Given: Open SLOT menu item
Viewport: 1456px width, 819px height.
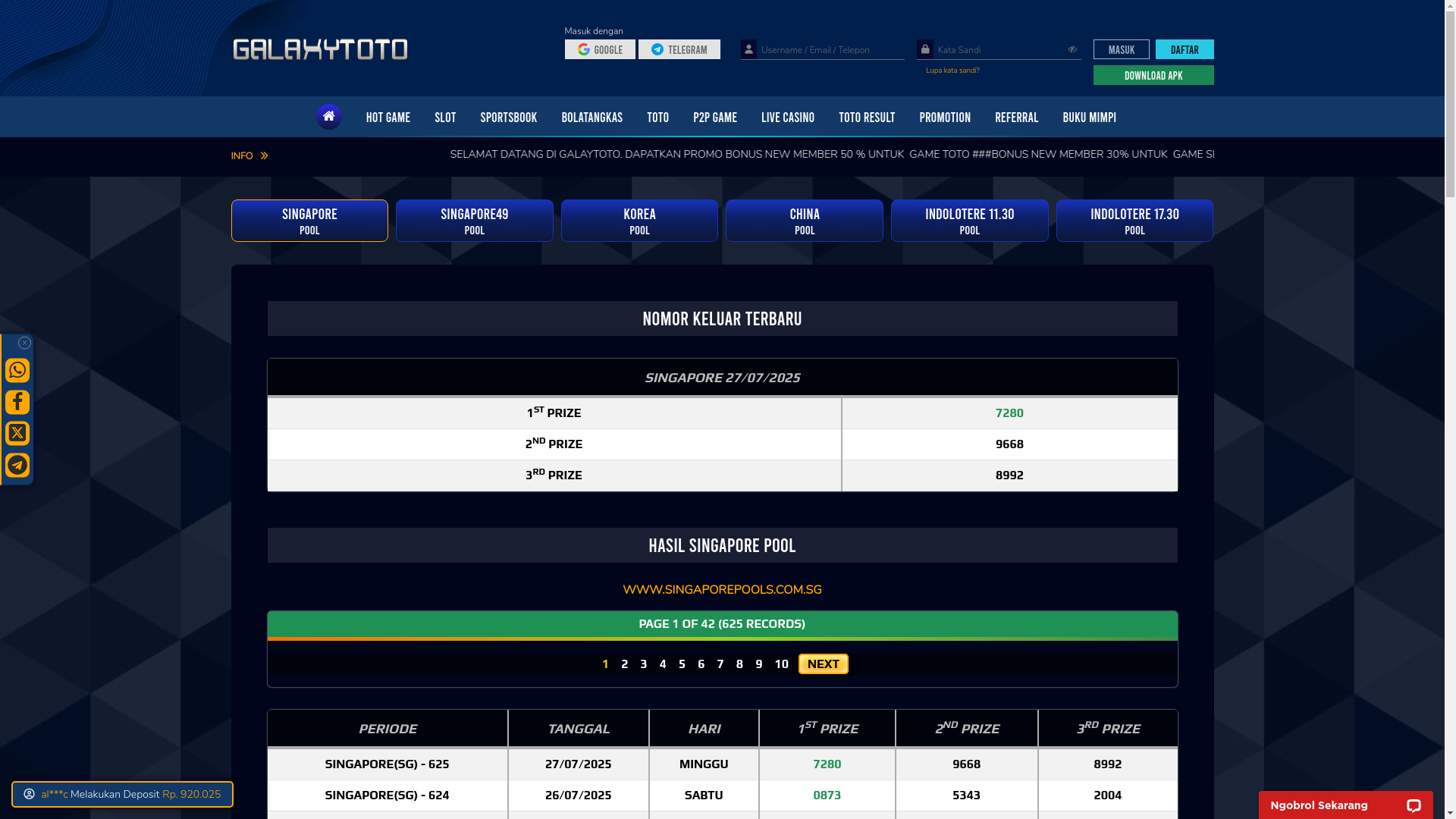Looking at the screenshot, I should (x=445, y=118).
